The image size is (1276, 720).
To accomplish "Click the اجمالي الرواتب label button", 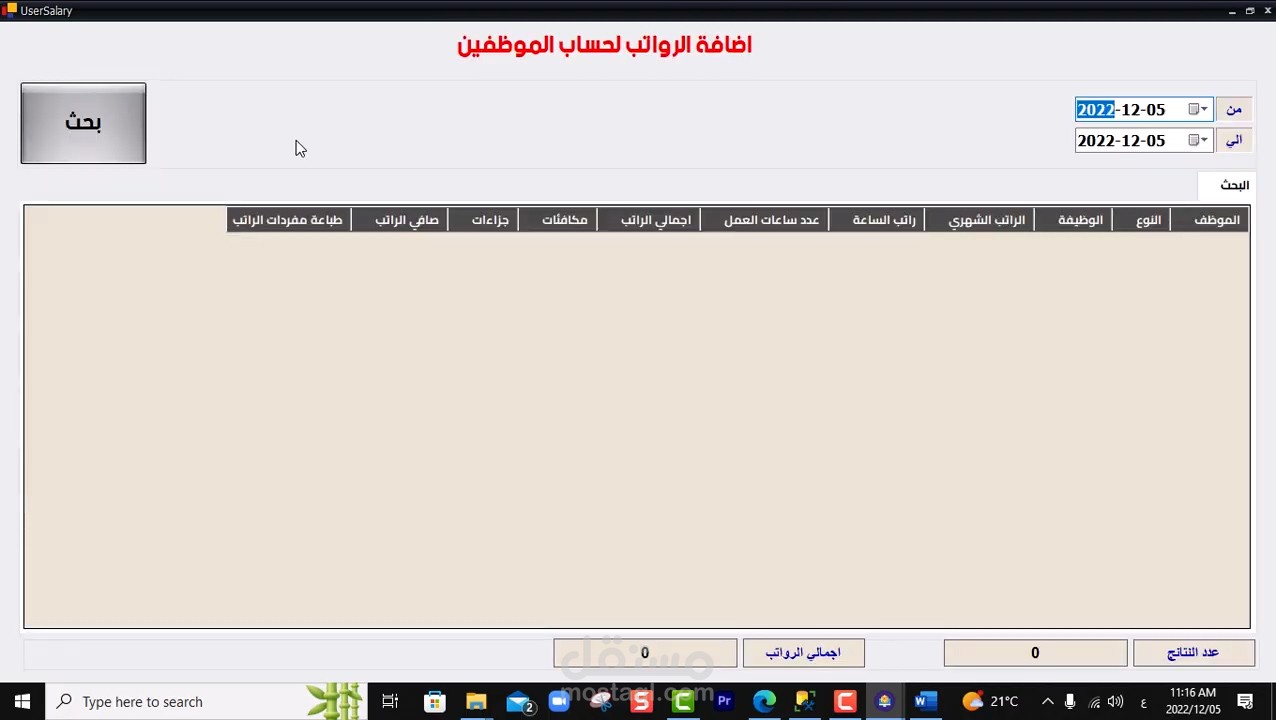I will pos(803,653).
